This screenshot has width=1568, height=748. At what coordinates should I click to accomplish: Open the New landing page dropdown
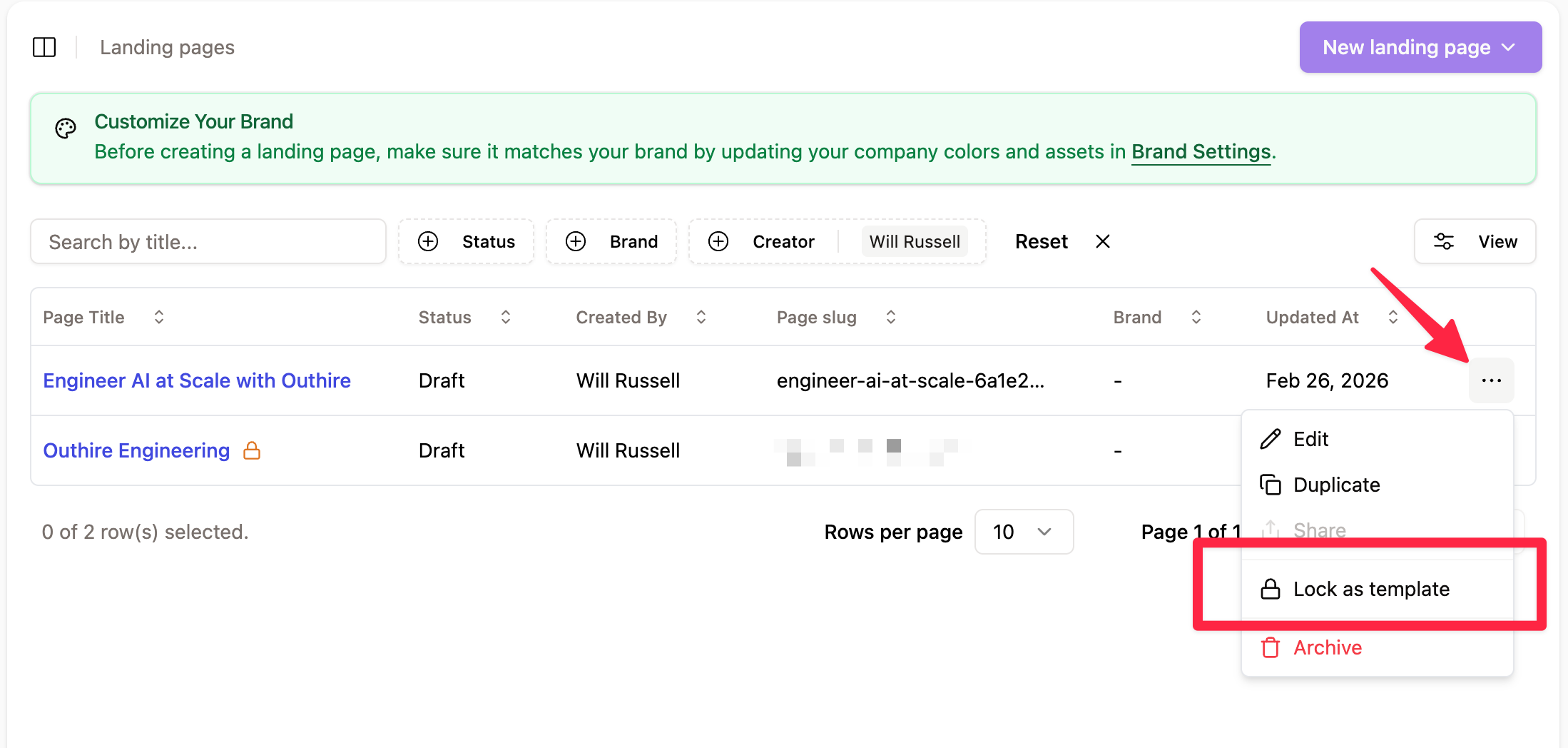coord(1420,47)
